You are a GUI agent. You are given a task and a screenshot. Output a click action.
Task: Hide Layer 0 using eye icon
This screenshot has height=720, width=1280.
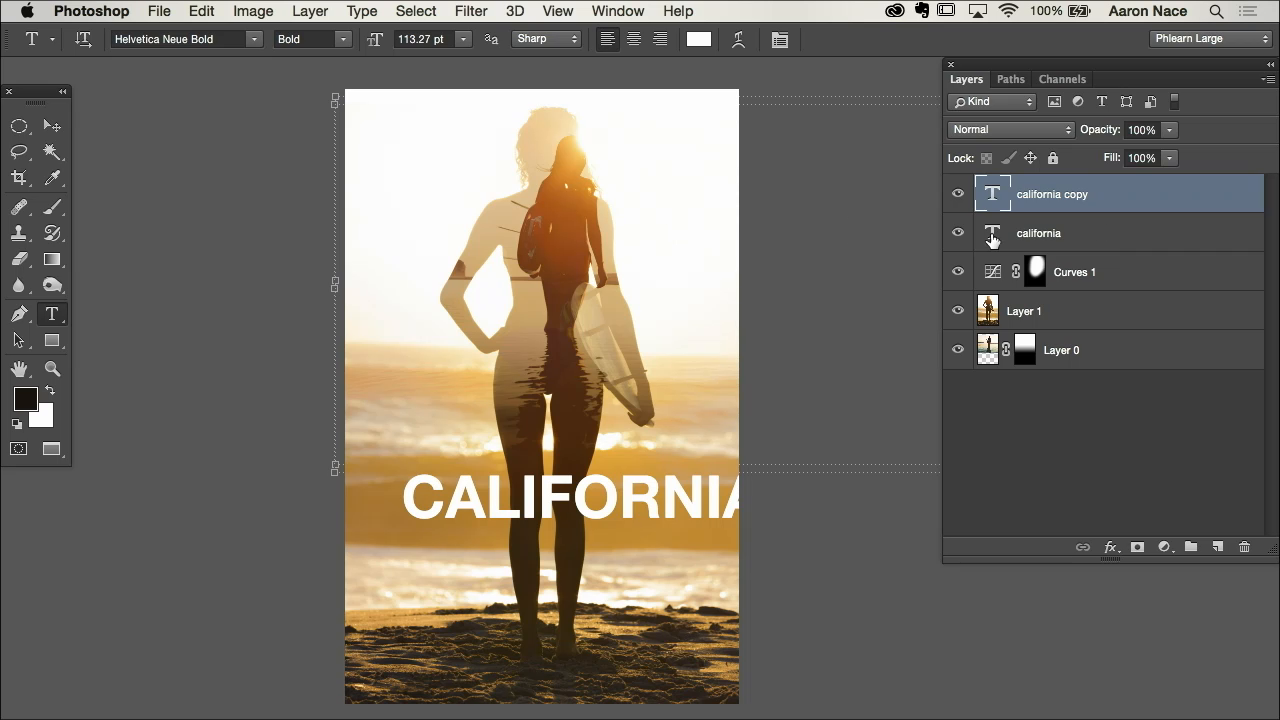click(x=958, y=350)
